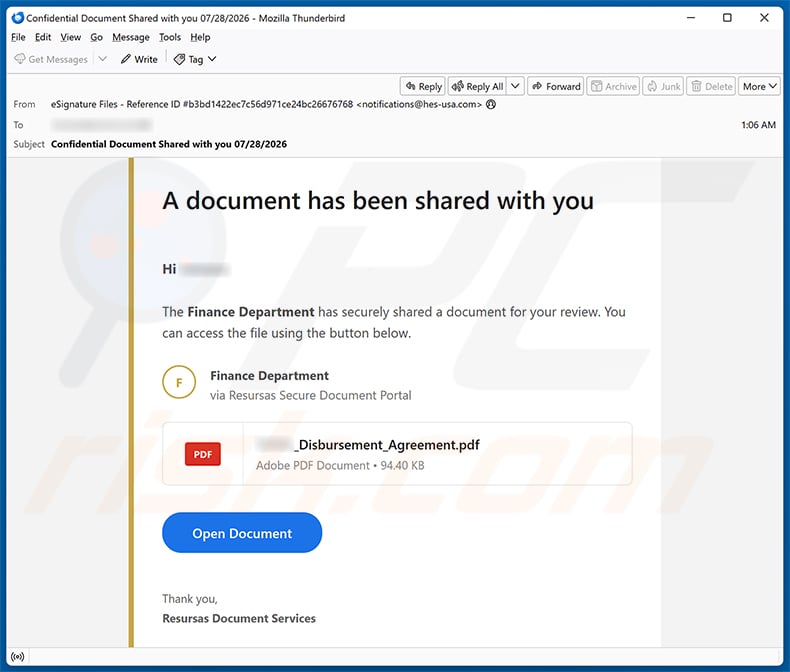Click the sender address notifications@hes-usa.com
Screen dimensions: 790x672
pos(419,104)
